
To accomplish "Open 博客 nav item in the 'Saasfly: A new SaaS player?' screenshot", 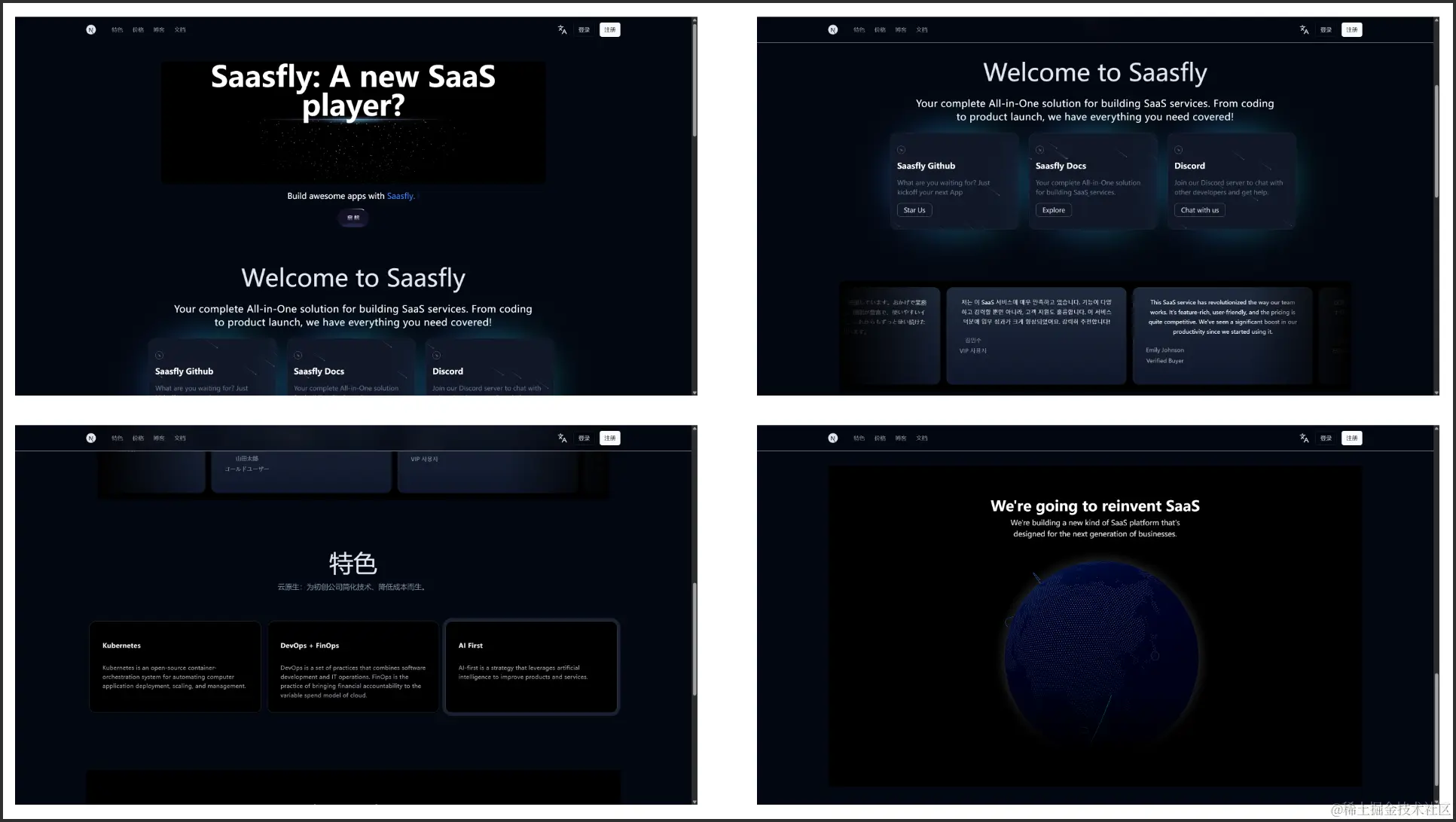I will pyautogui.click(x=159, y=30).
